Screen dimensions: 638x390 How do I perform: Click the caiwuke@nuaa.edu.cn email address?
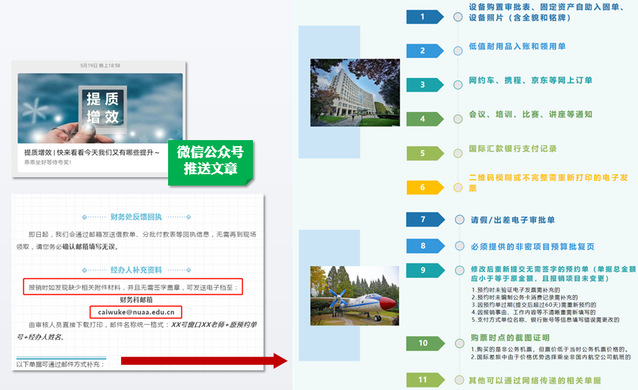click(136, 312)
